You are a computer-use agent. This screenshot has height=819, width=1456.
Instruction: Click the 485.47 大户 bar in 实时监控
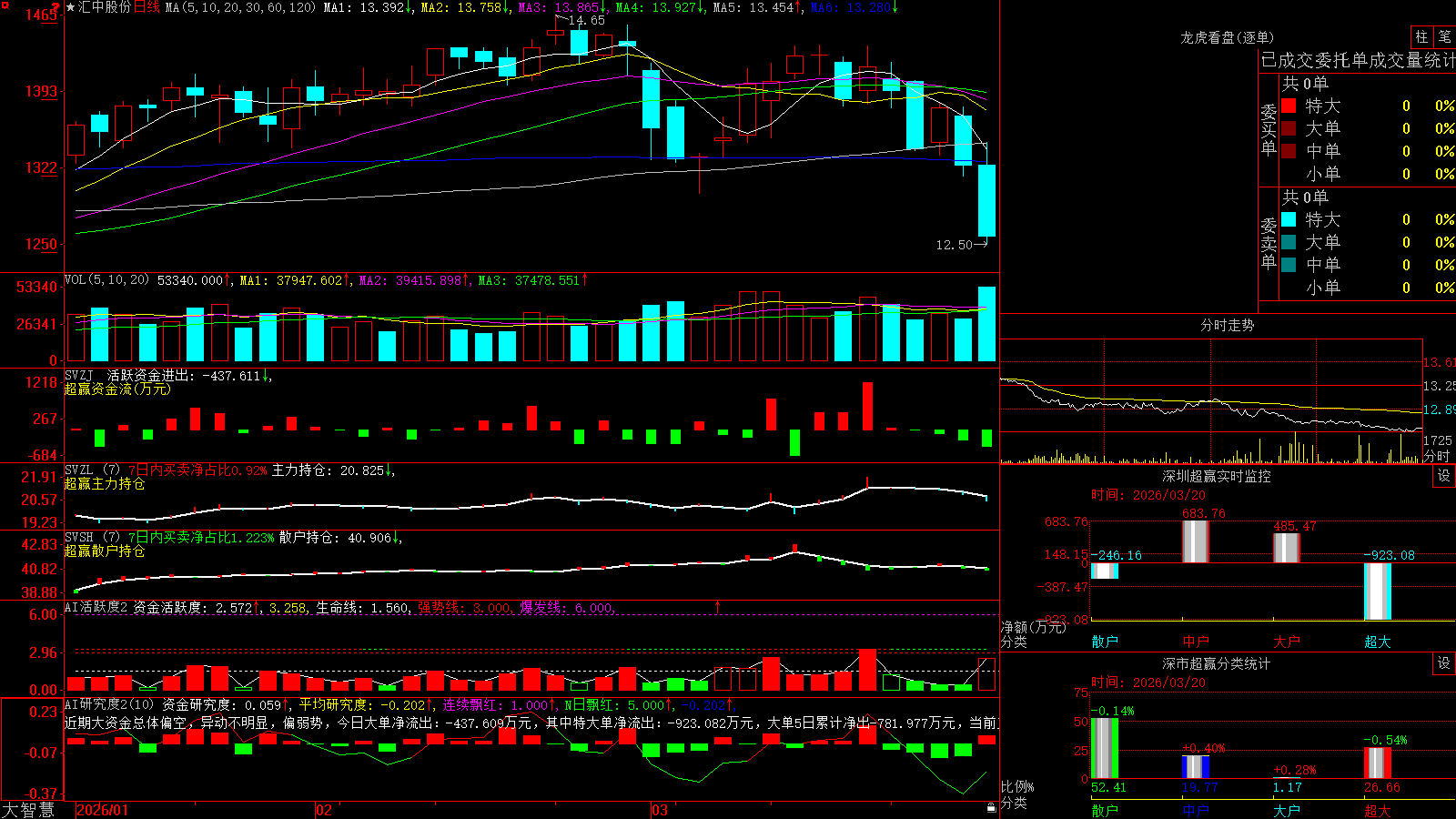[1286, 548]
